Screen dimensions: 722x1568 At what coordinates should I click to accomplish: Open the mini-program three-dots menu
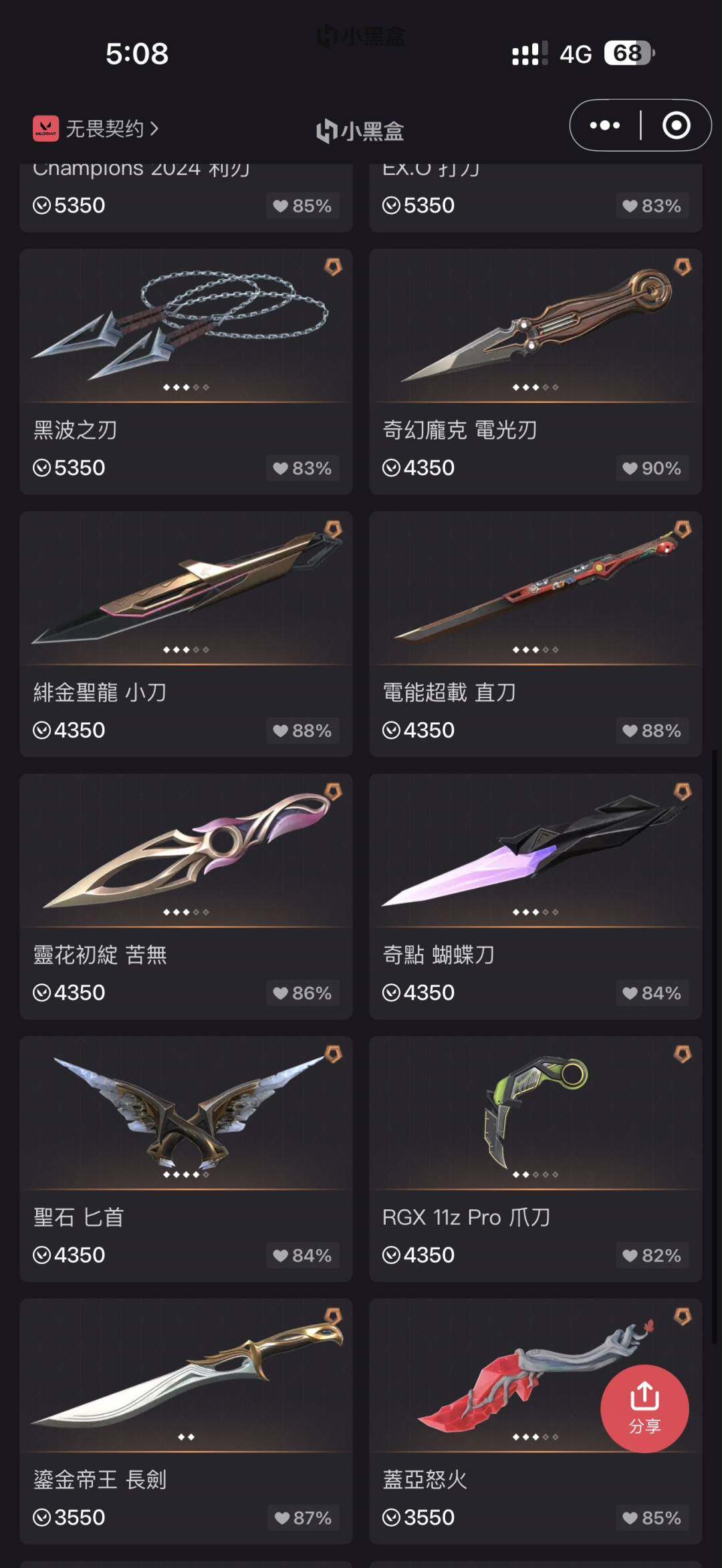(605, 125)
